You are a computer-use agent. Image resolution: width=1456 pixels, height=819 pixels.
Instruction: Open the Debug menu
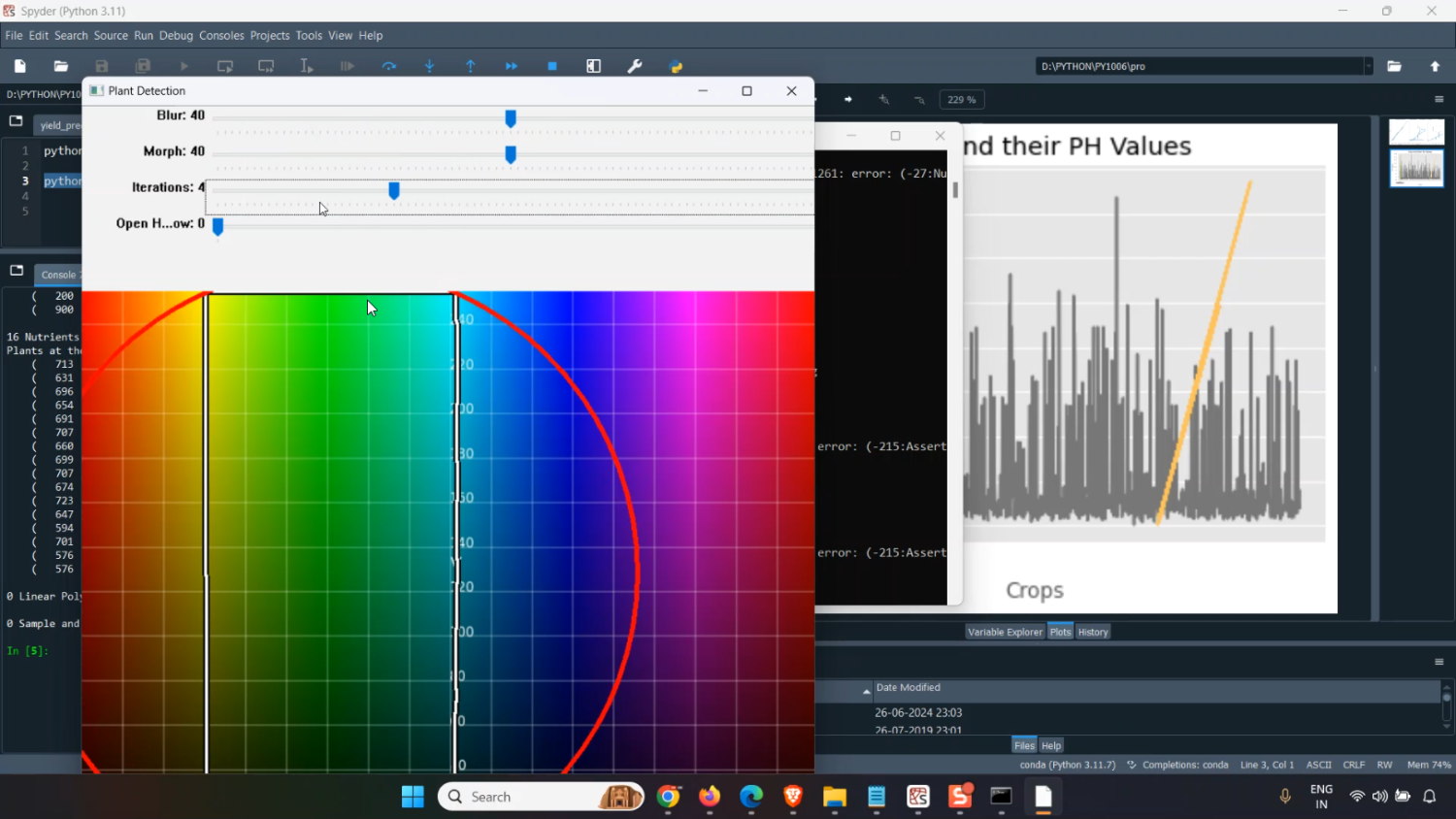[176, 36]
